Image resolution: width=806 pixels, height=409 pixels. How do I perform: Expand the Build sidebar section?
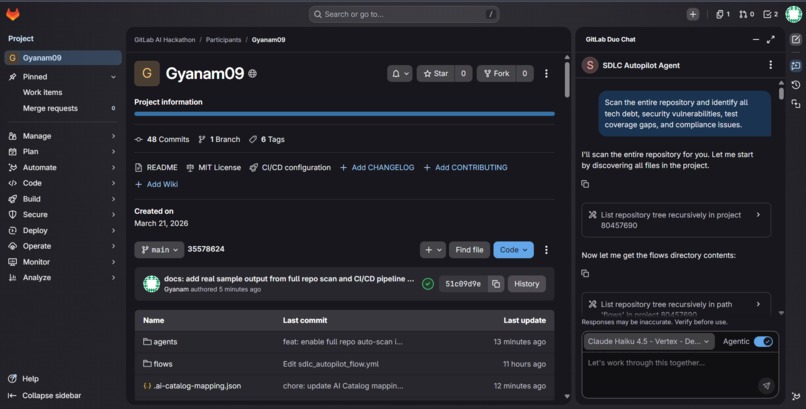[x=63, y=199]
